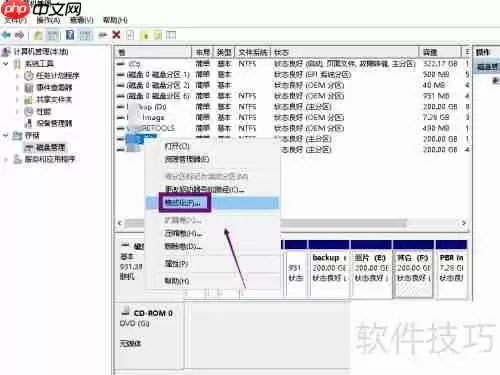Click the 共享文件夹 icon in tree
This screenshot has height=375, width=500.
pos(29,99)
